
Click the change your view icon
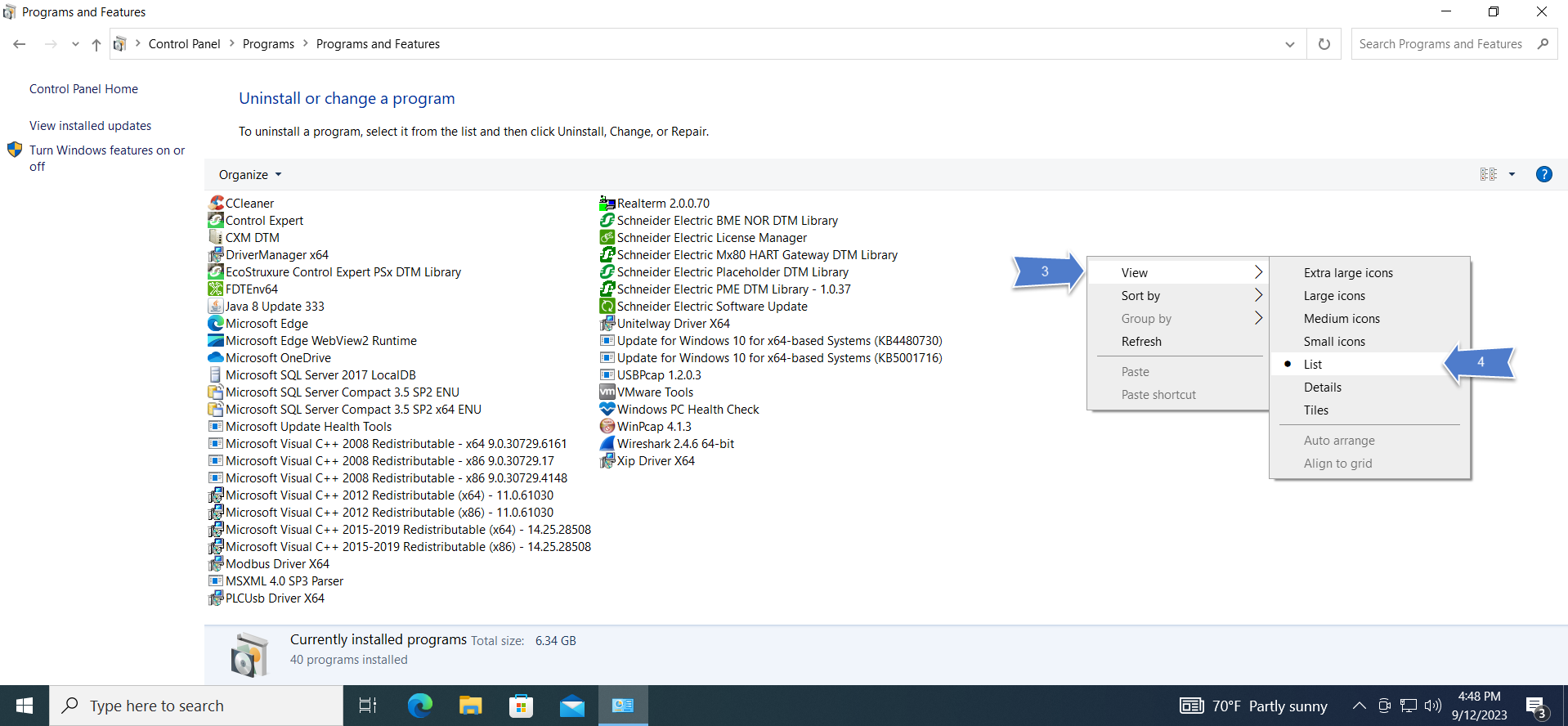1489,174
